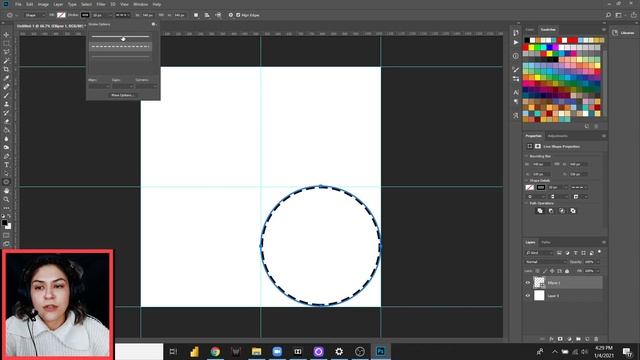Click the stroke color swatch in options bar
The image size is (640, 360).
click(x=85, y=15)
